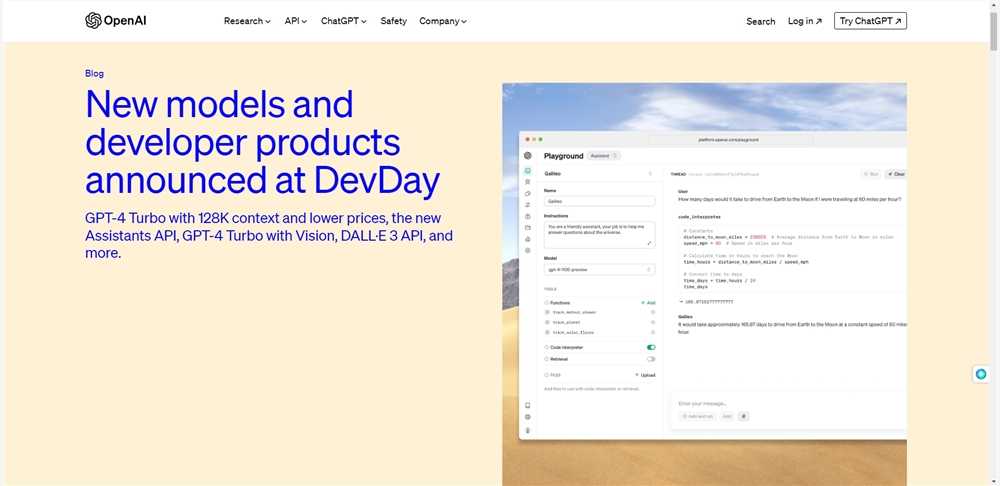
Task: Click the info icon beside Code interpreter
Action: (x=547, y=348)
